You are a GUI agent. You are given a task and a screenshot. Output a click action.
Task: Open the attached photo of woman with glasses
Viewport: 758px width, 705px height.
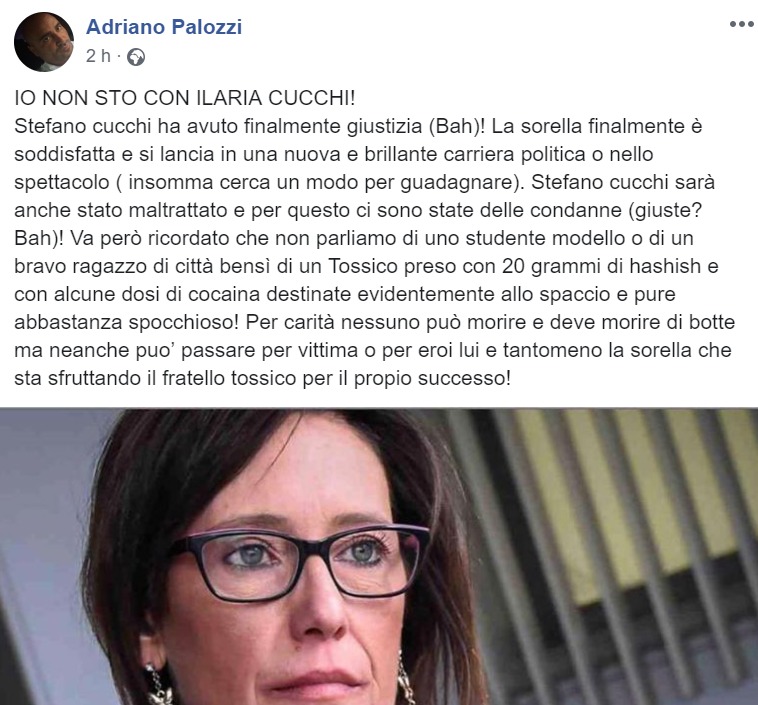(379, 557)
